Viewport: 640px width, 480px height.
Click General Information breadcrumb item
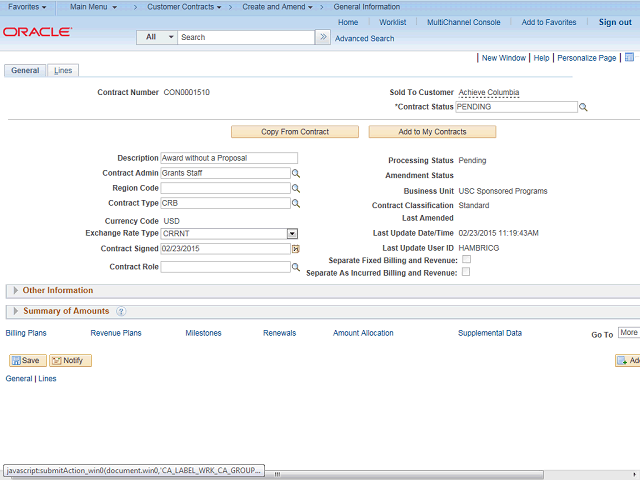[367, 7]
